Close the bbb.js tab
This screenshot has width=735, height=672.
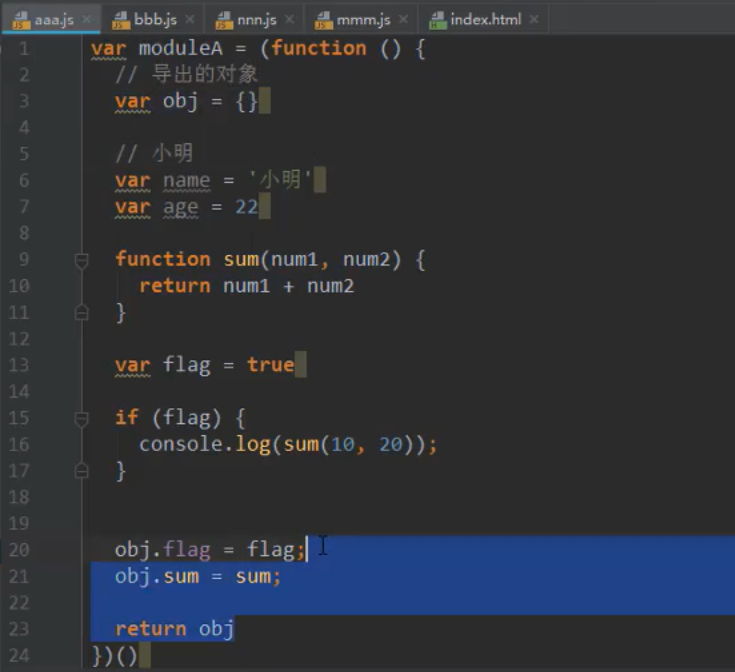click(189, 19)
